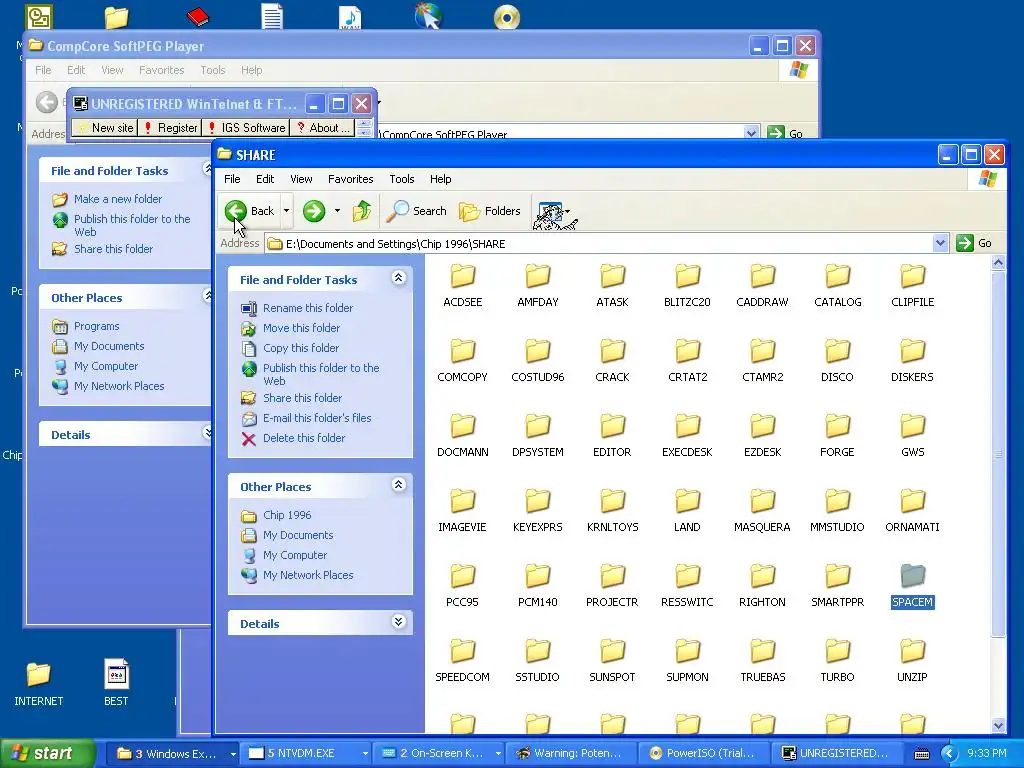Click About in WinTelnet window
Screen dimensions: 1024x768
323,127
